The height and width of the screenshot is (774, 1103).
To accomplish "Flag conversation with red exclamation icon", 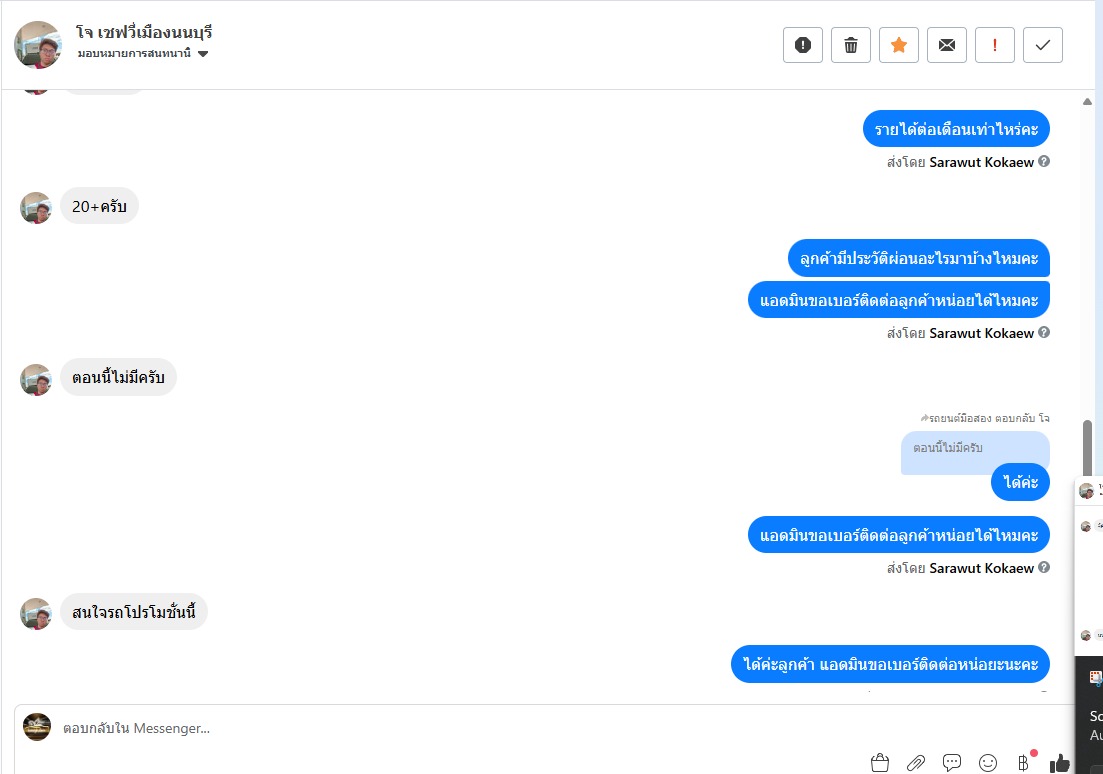I will [x=995, y=45].
